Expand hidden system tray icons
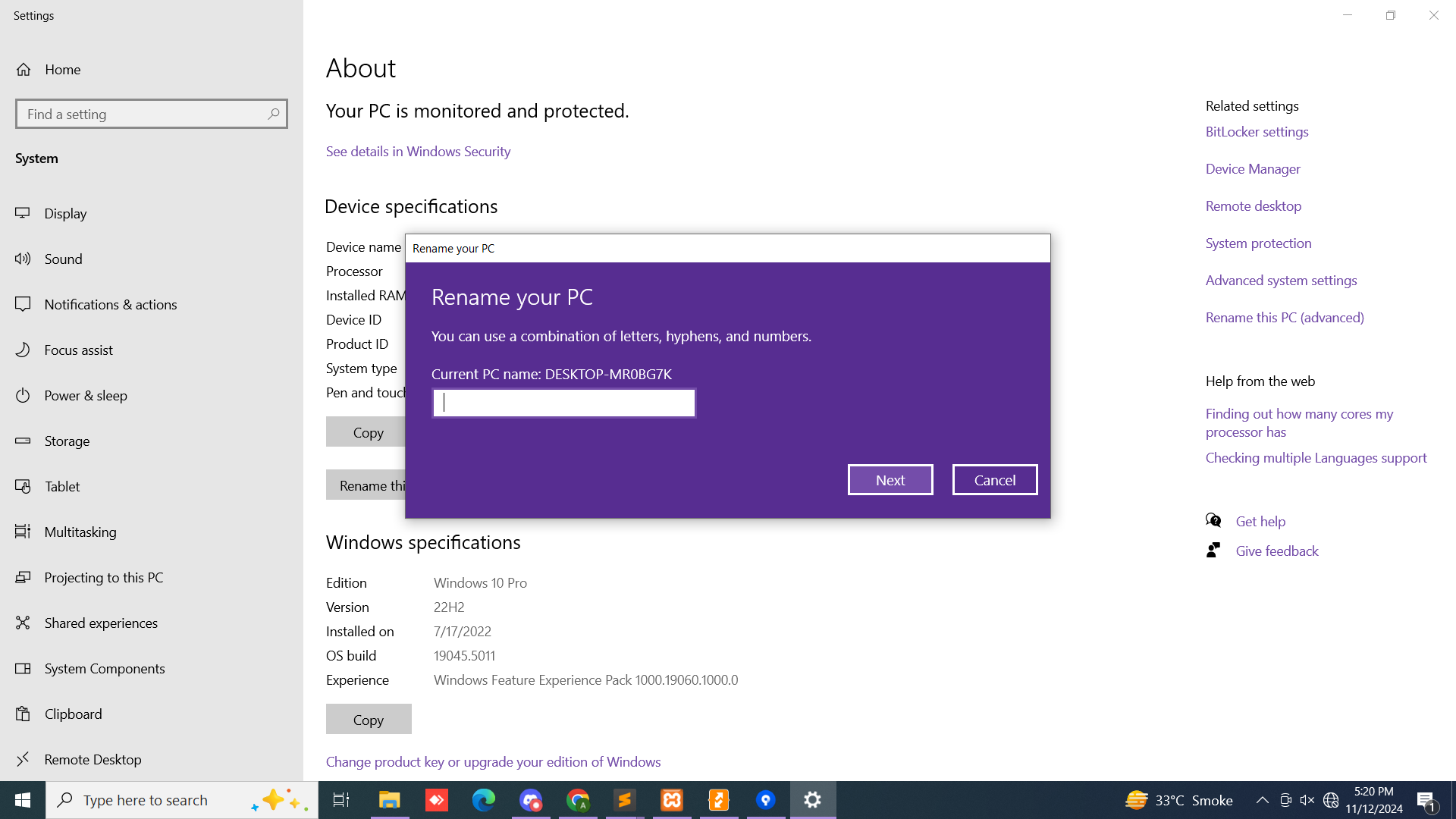 [1262, 800]
